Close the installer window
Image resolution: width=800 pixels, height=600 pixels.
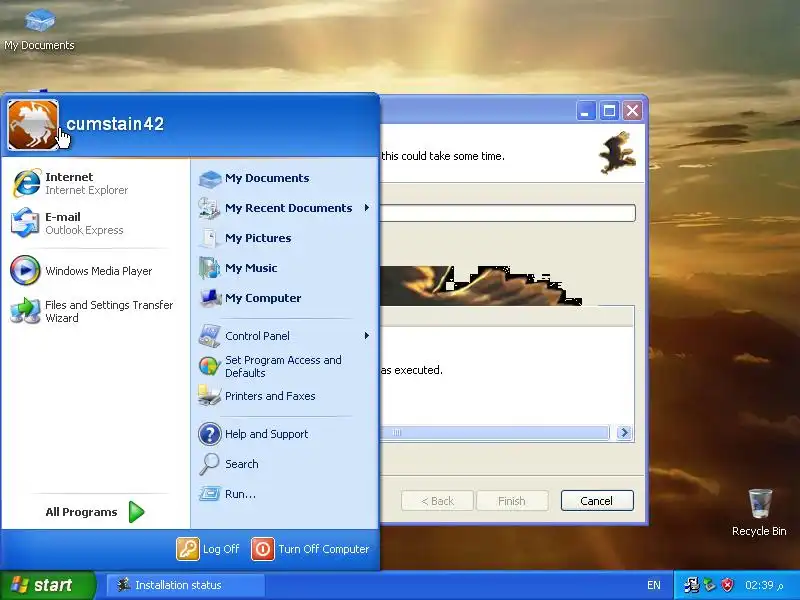632,111
